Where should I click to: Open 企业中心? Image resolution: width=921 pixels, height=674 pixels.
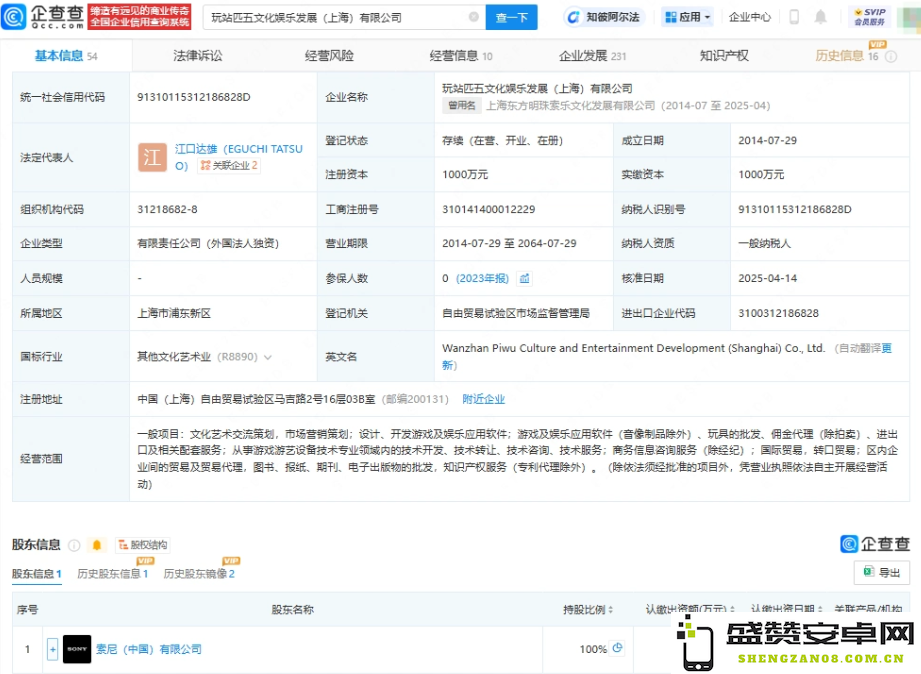click(749, 17)
